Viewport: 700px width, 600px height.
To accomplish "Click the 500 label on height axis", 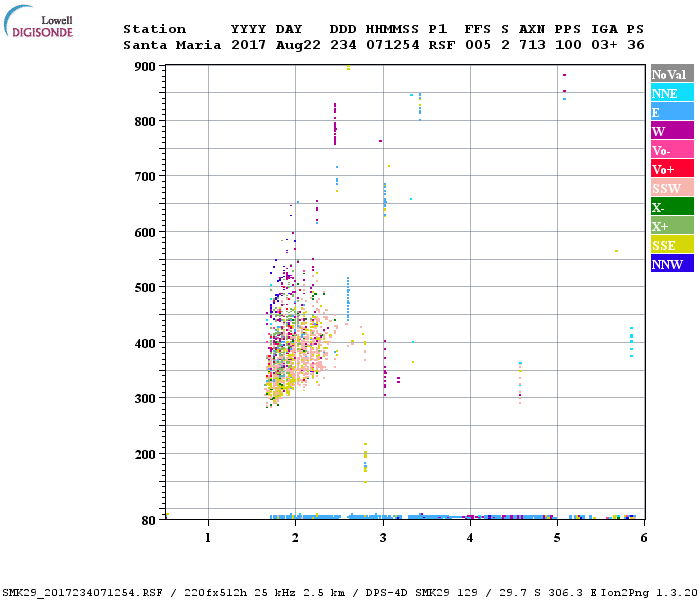I will tap(145, 288).
